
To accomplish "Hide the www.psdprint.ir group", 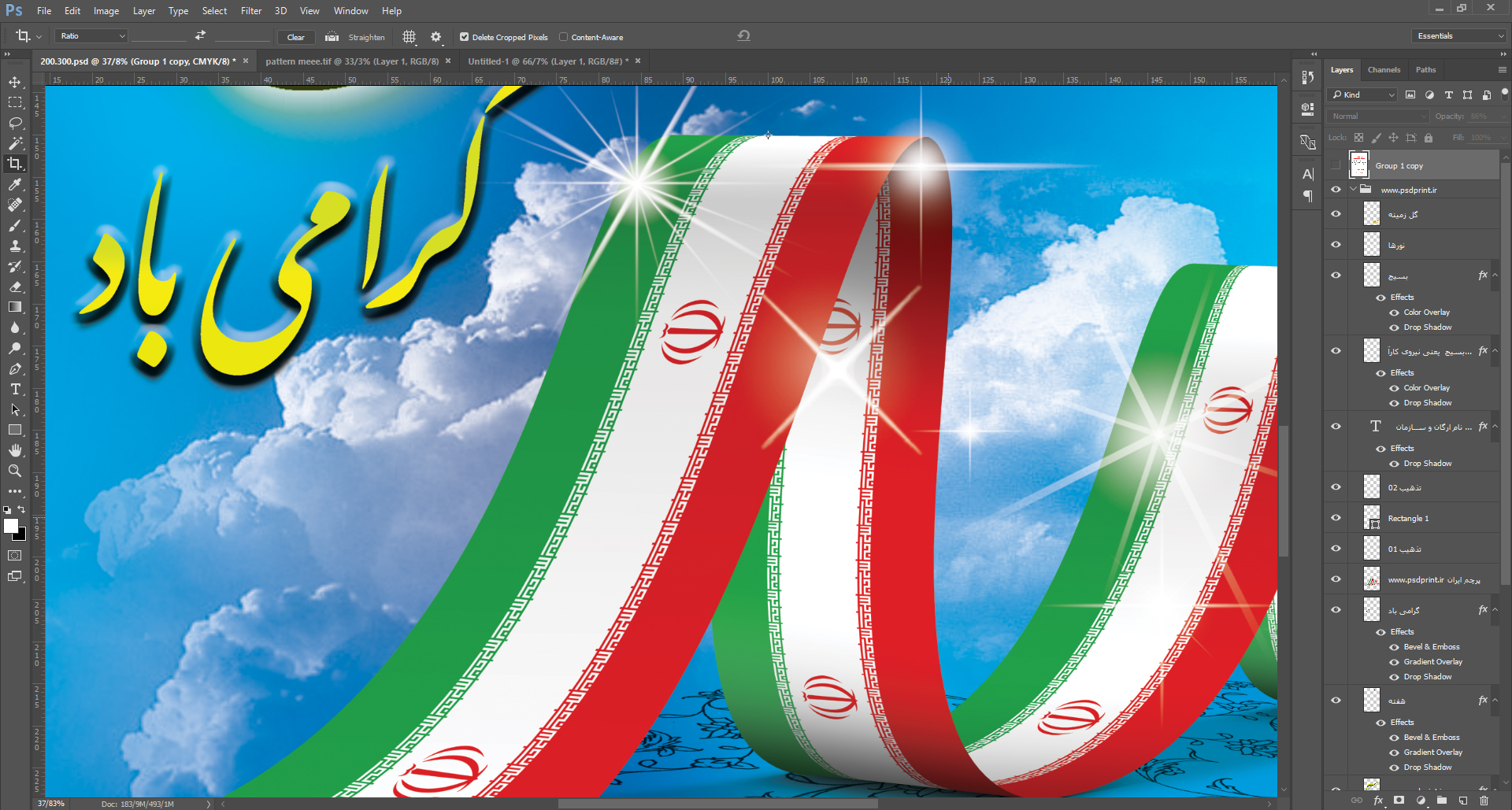I will click(x=1336, y=190).
